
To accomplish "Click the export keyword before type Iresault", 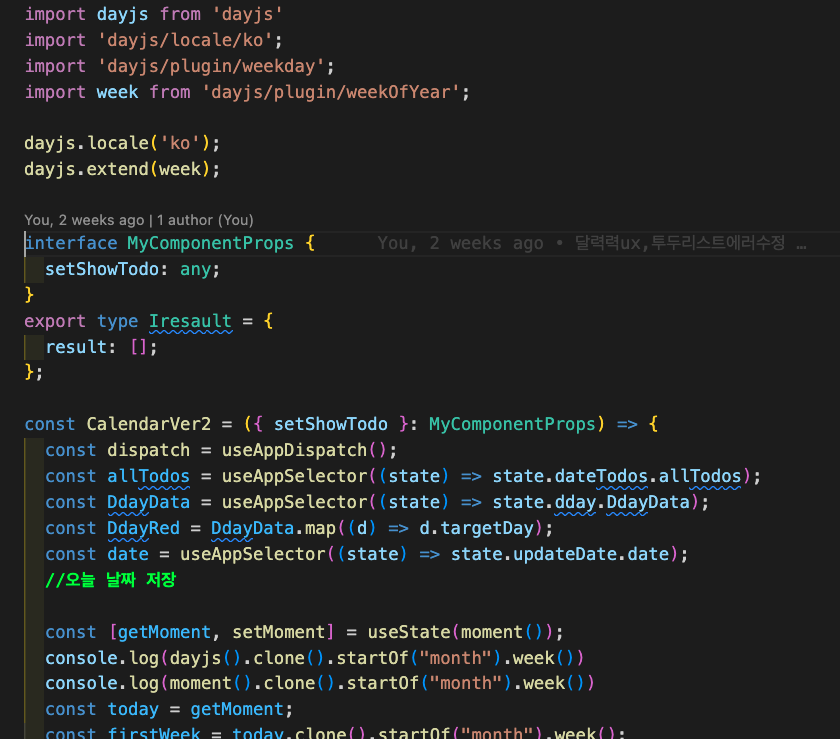I will tap(55, 321).
